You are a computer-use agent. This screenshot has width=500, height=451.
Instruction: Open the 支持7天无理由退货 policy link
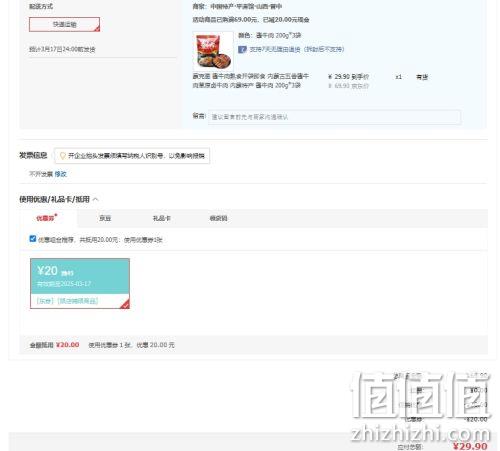[x=297, y=49]
